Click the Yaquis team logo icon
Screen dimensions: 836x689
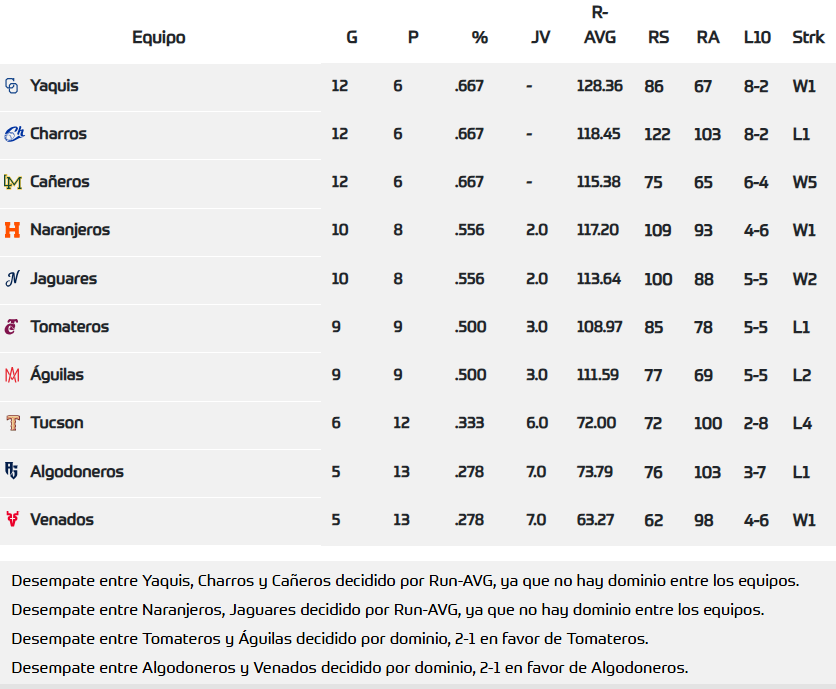[x=12, y=86]
